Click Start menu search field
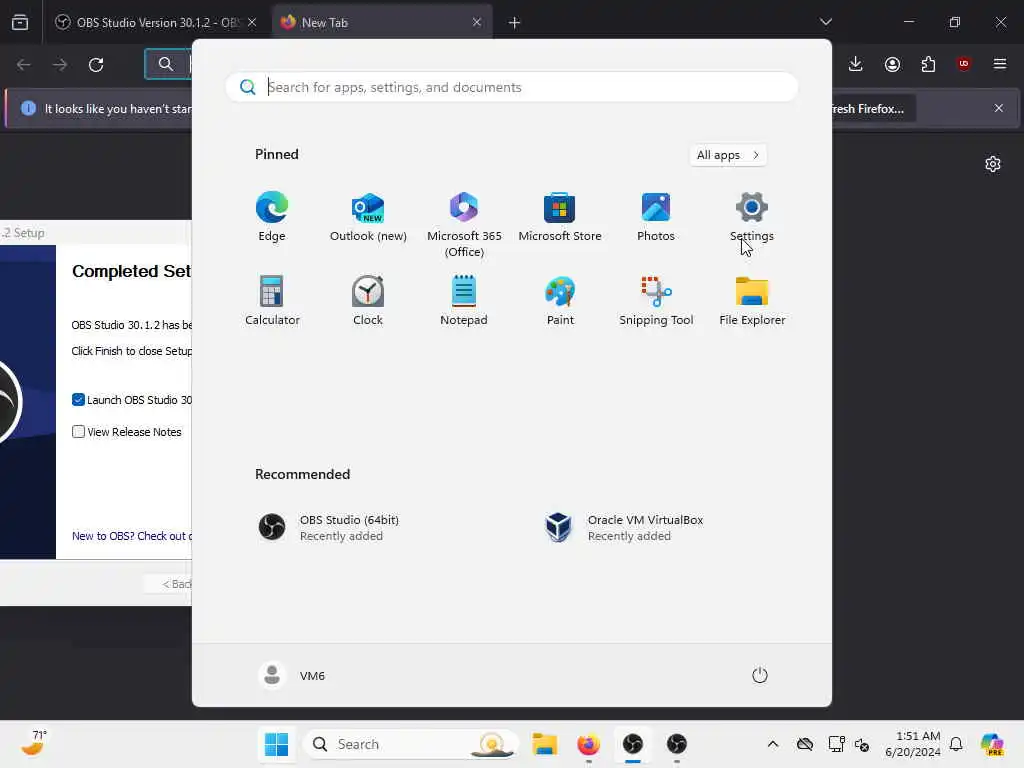 (x=511, y=87)
